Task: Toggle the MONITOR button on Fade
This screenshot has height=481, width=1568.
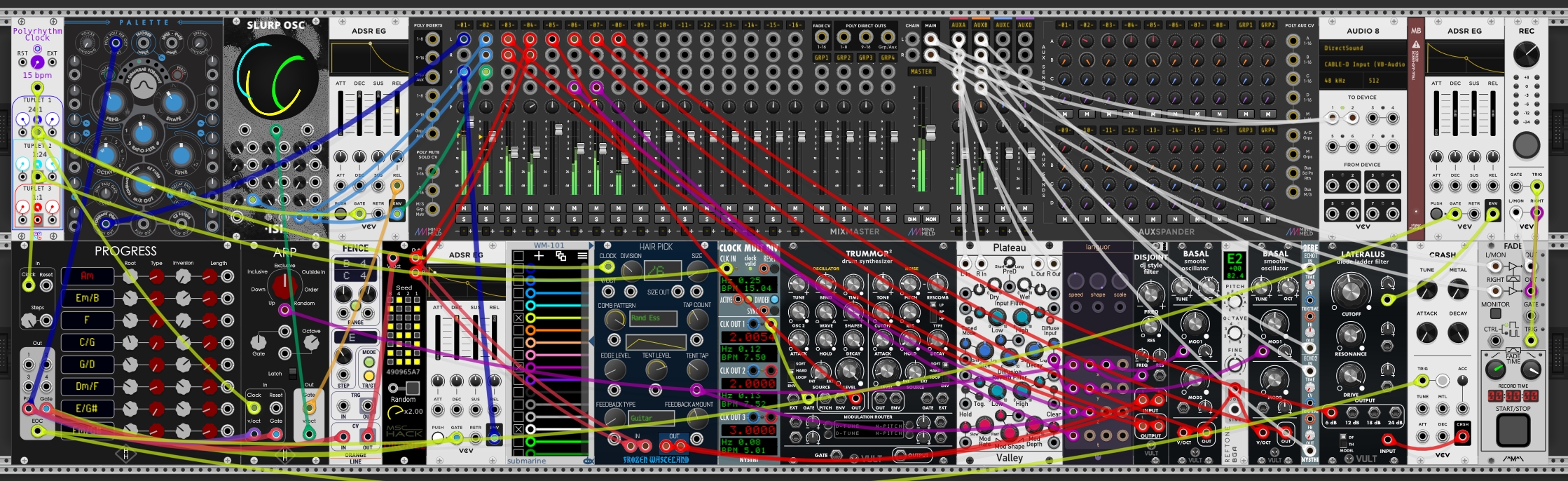Action: tap(1495, 314)
